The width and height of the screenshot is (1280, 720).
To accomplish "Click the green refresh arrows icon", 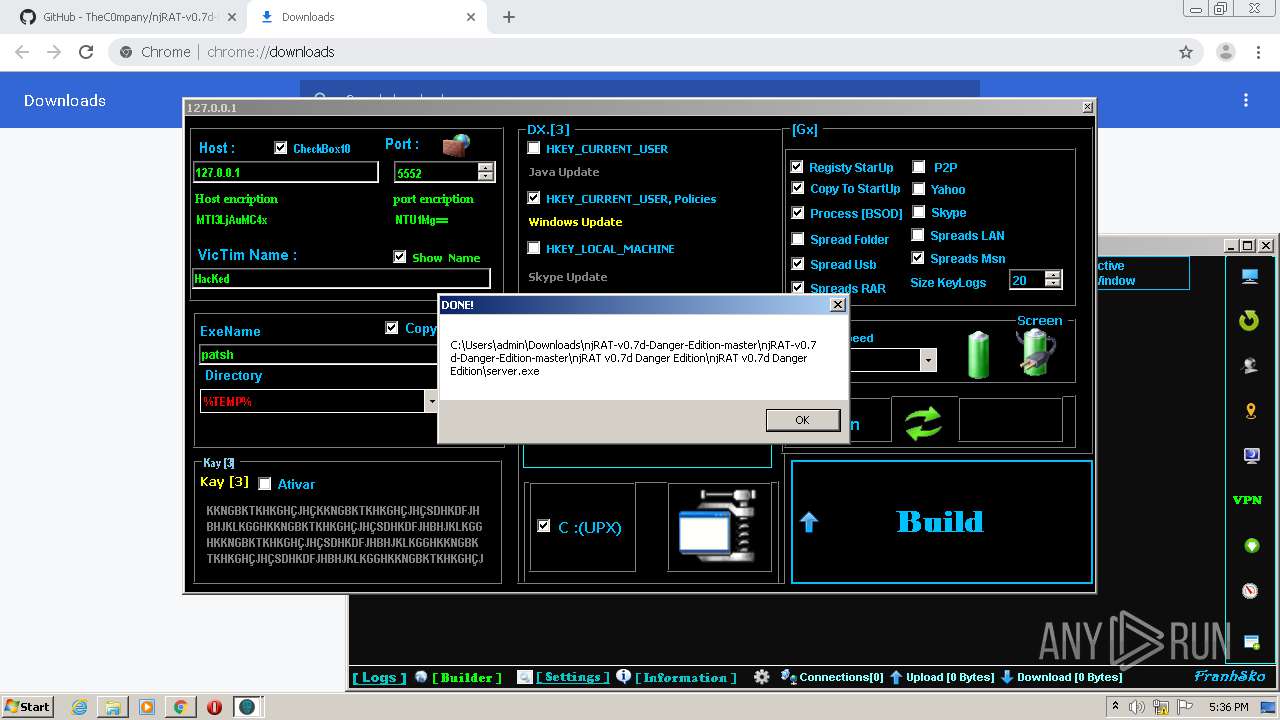I will point(923,422).
